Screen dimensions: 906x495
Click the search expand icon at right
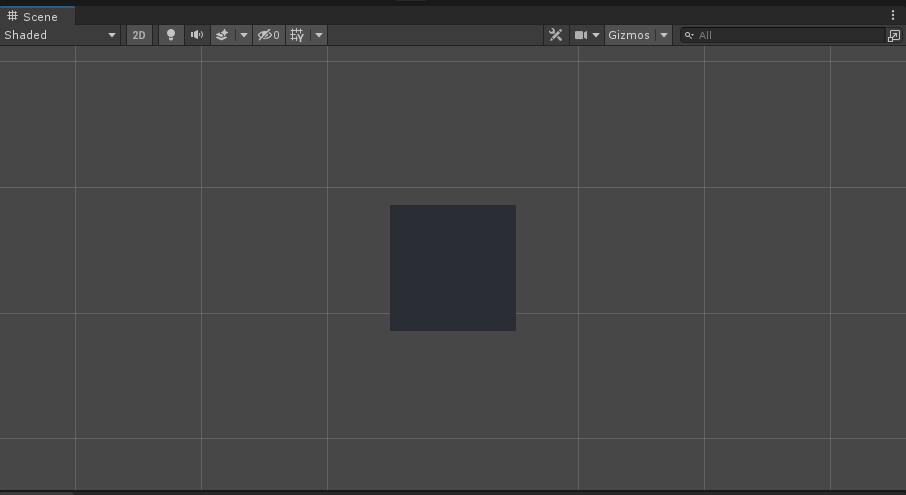pyautogui.click(x=894, y=36)
